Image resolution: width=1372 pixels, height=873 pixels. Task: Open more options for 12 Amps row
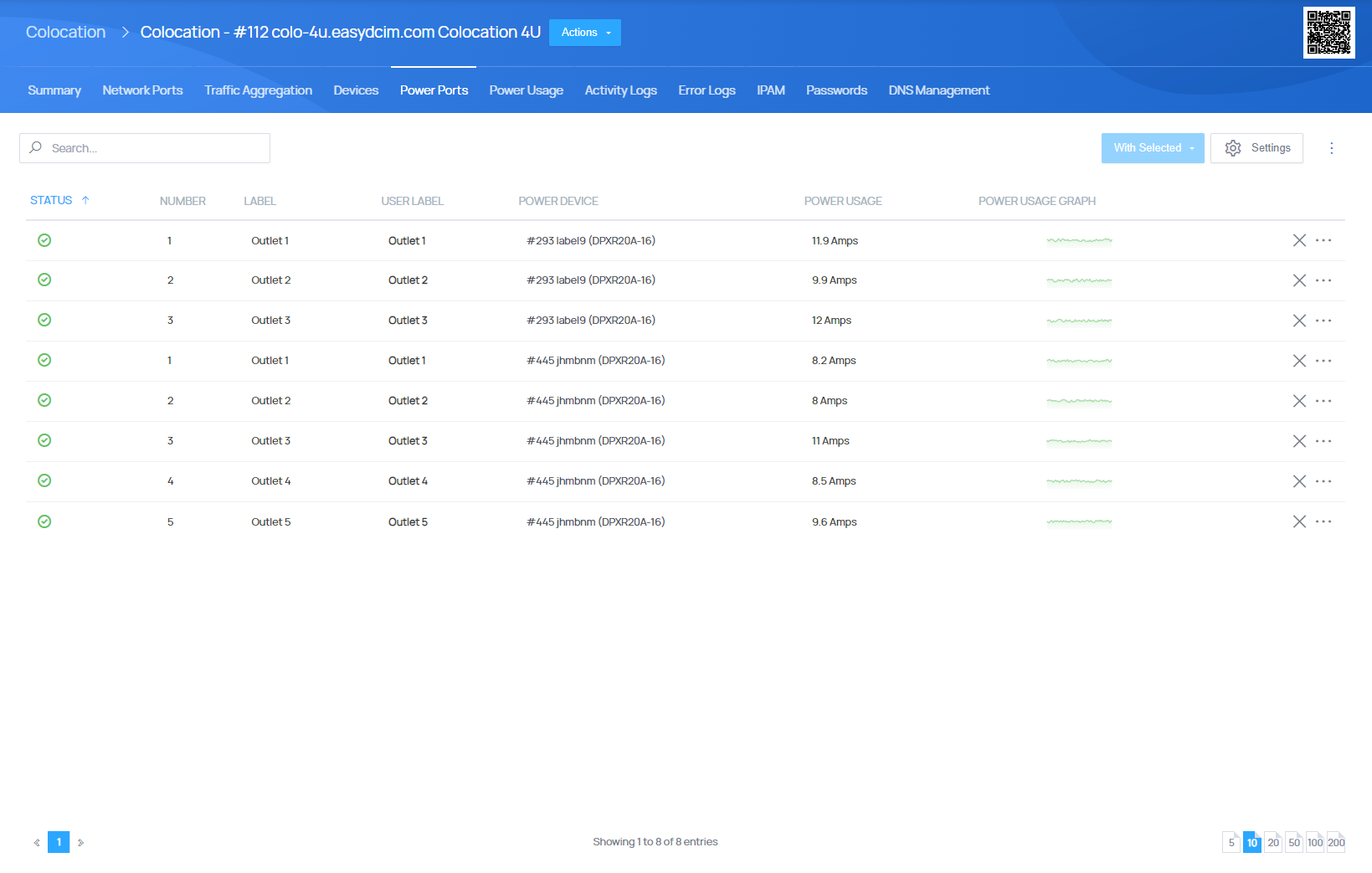tap(1323, 321)
